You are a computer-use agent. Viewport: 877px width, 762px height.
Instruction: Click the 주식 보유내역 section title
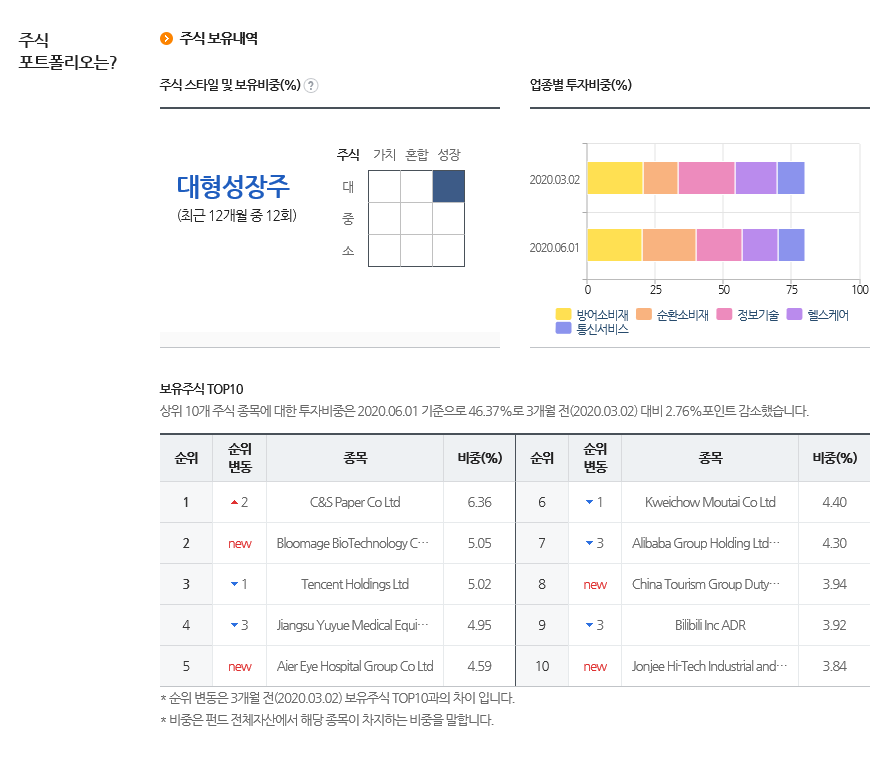tap(218, 39)
